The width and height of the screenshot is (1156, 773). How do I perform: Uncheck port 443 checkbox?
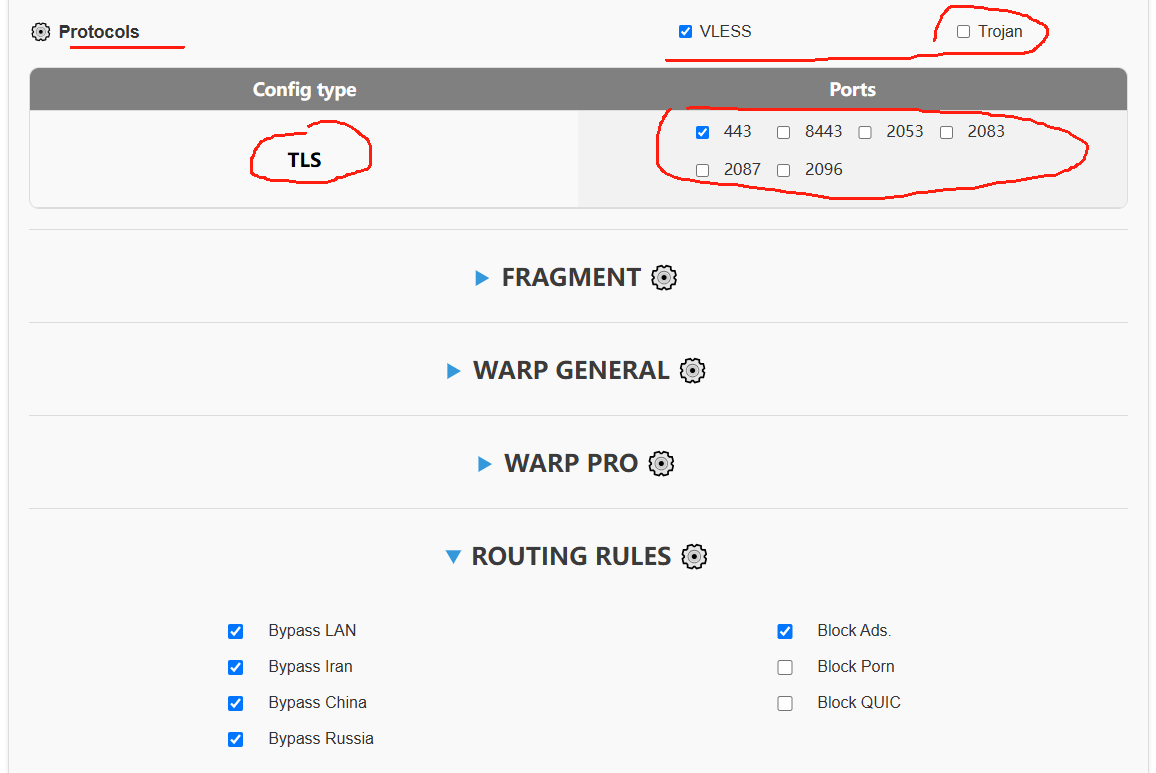[x=702, y=132]
